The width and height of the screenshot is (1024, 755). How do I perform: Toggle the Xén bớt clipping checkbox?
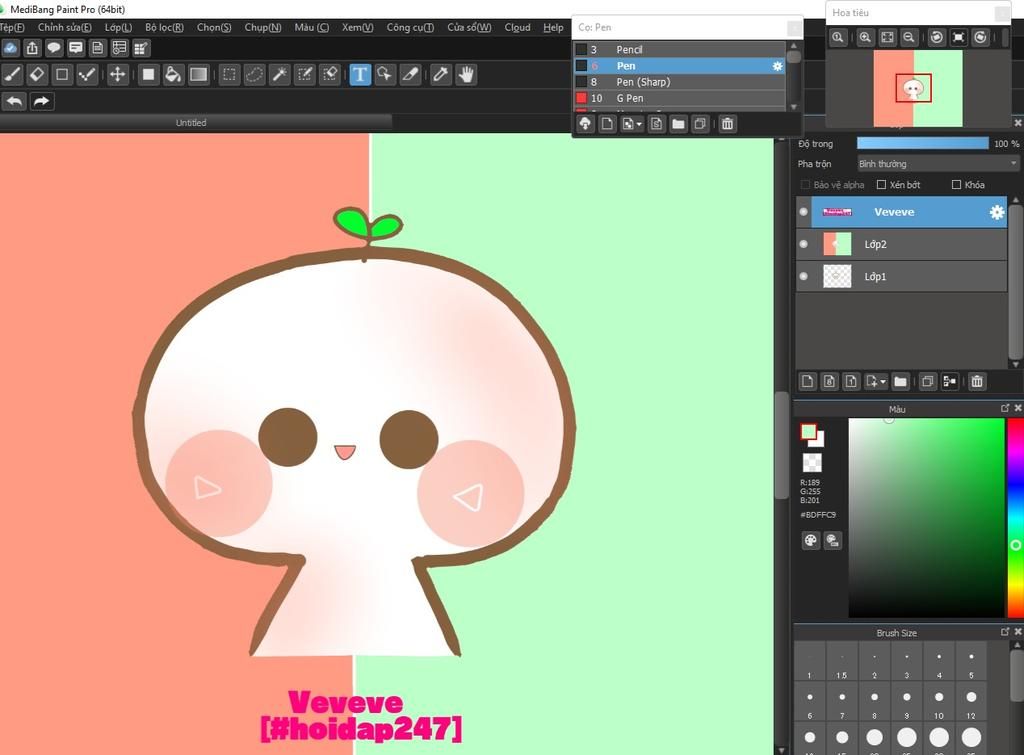881,185
